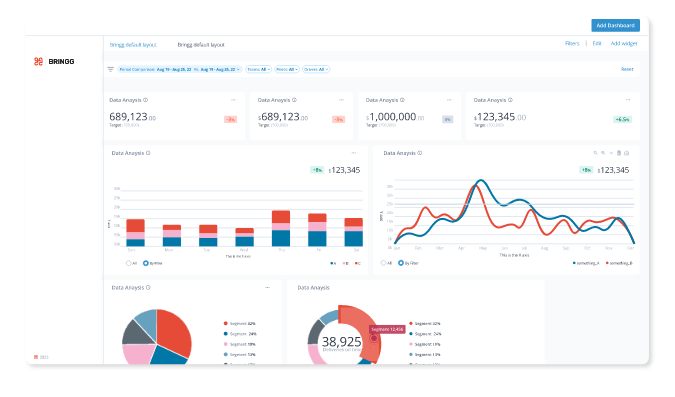Open more menu on $689,123 card
Viewport: 675px width, 397px height.
[x=341, y=100]
